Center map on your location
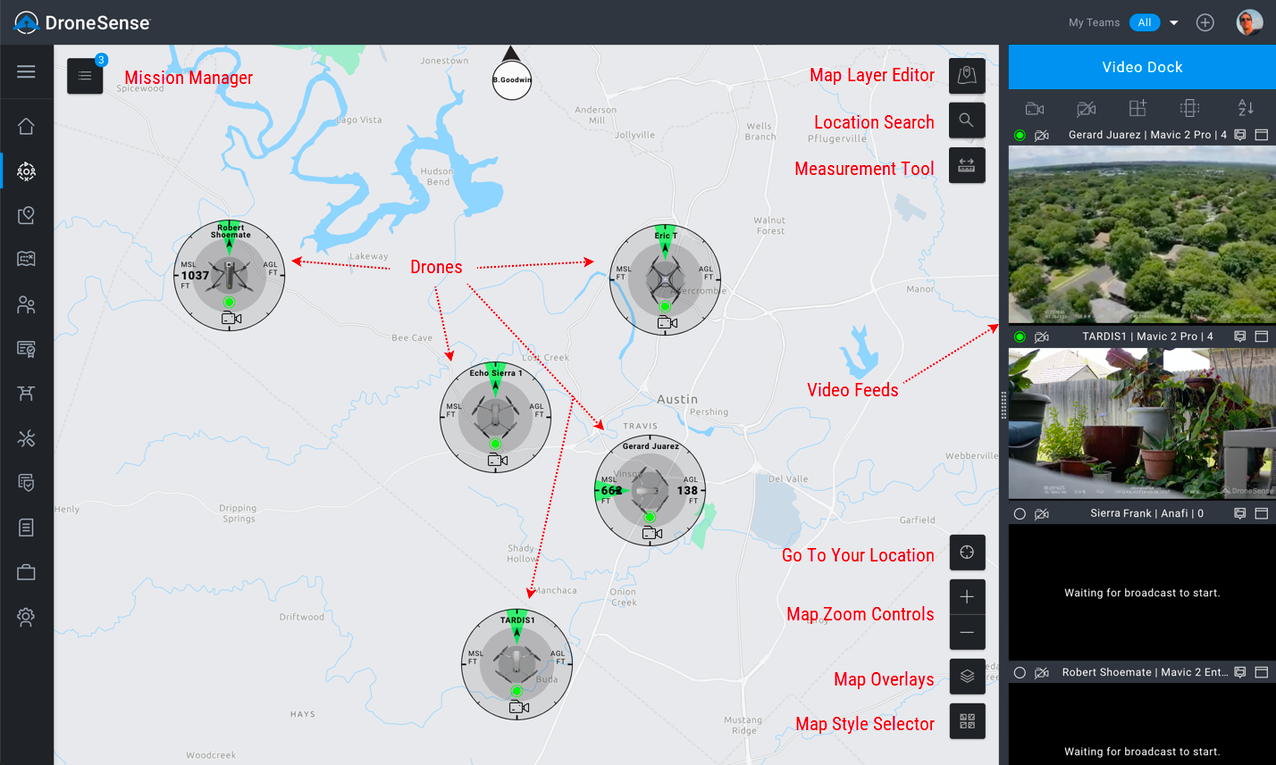This screenshot has height=765, width=1276. click(966, 553)
